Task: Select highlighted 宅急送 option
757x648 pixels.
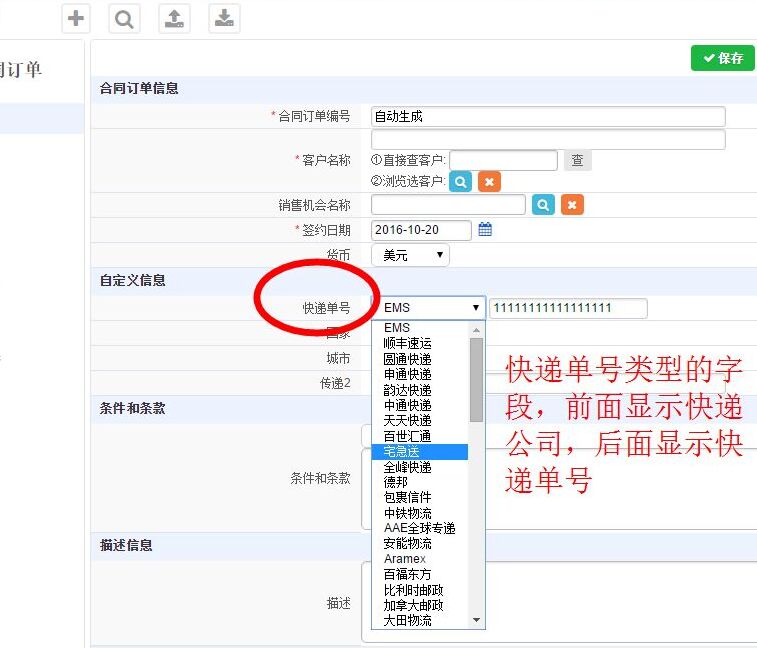Action: point(420,451)
